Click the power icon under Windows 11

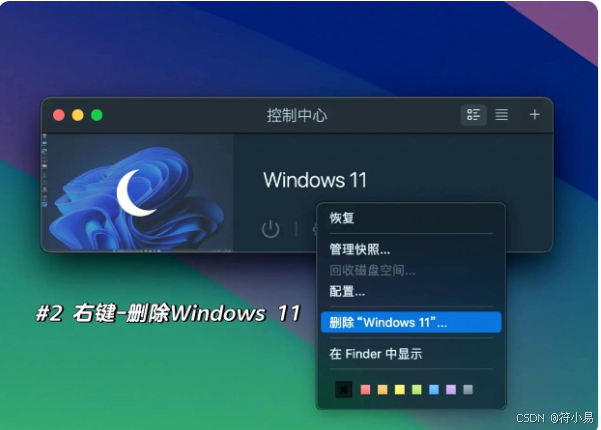tap(270, 229)
